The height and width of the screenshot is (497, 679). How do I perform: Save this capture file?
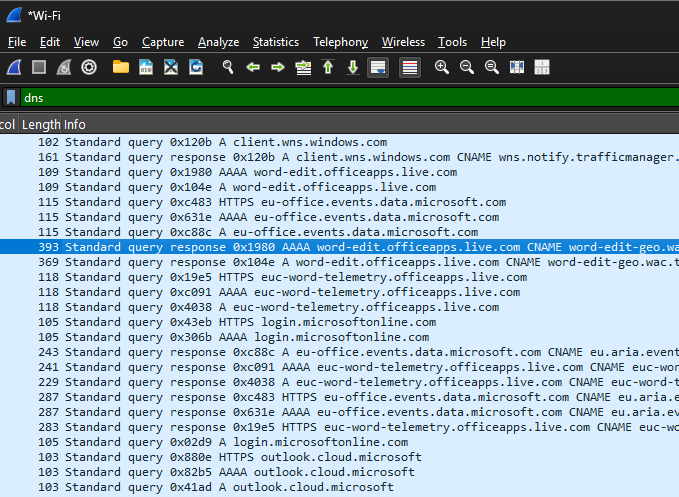coord(146,67)
